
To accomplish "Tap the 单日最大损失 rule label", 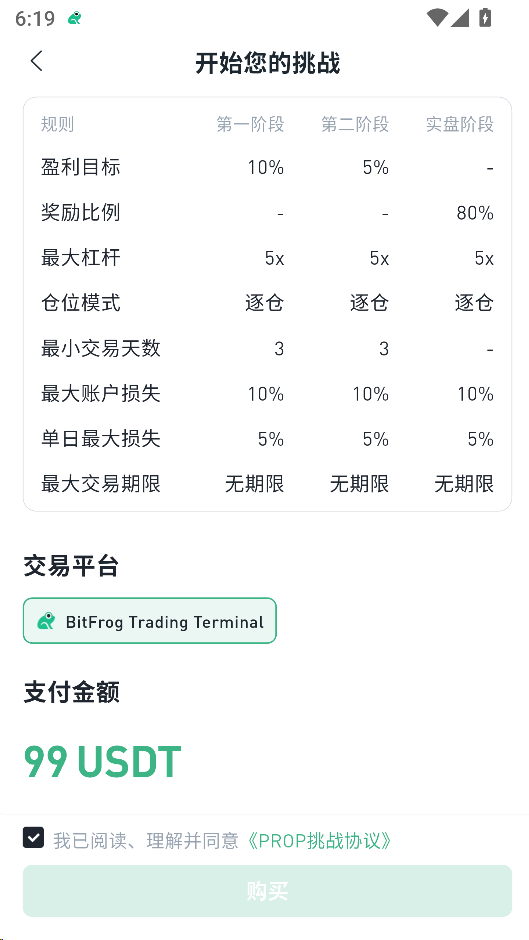I will (101, 439).
